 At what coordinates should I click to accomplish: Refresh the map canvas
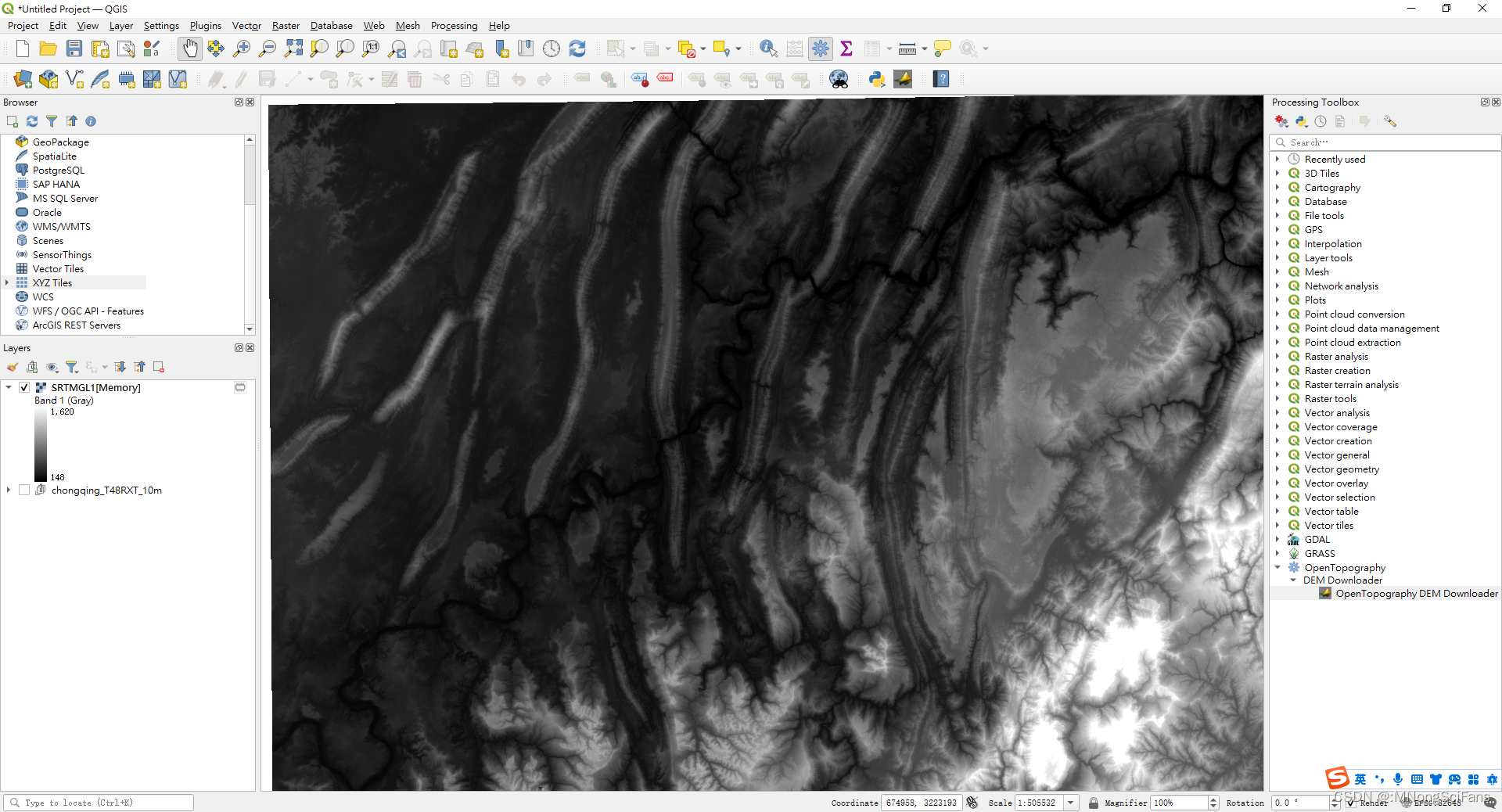pos(577,48)
